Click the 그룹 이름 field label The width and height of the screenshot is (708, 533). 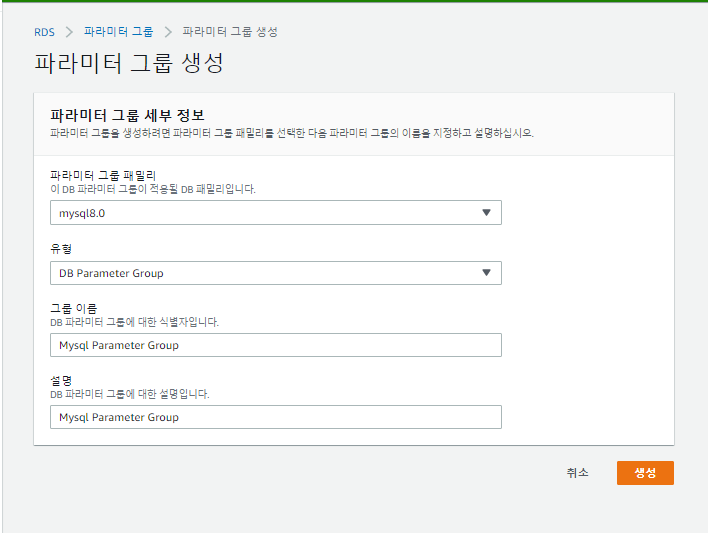tap(74, 309)
